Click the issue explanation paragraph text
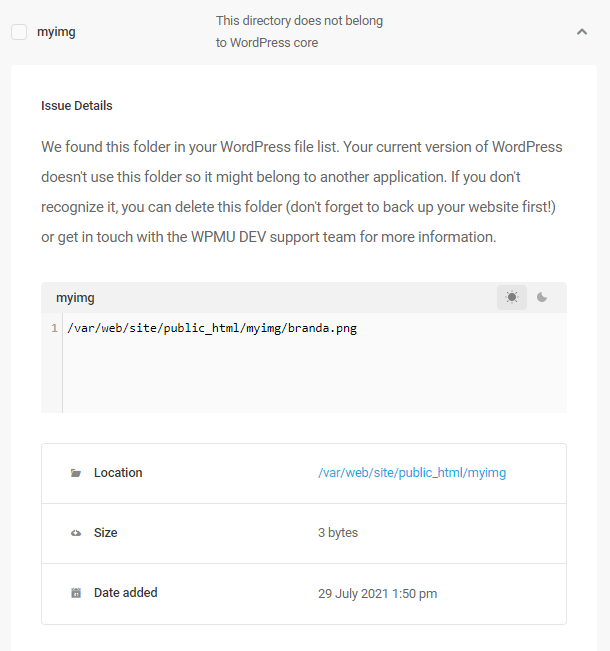Screen dimensions: 610x651 [x=302, y=192]
